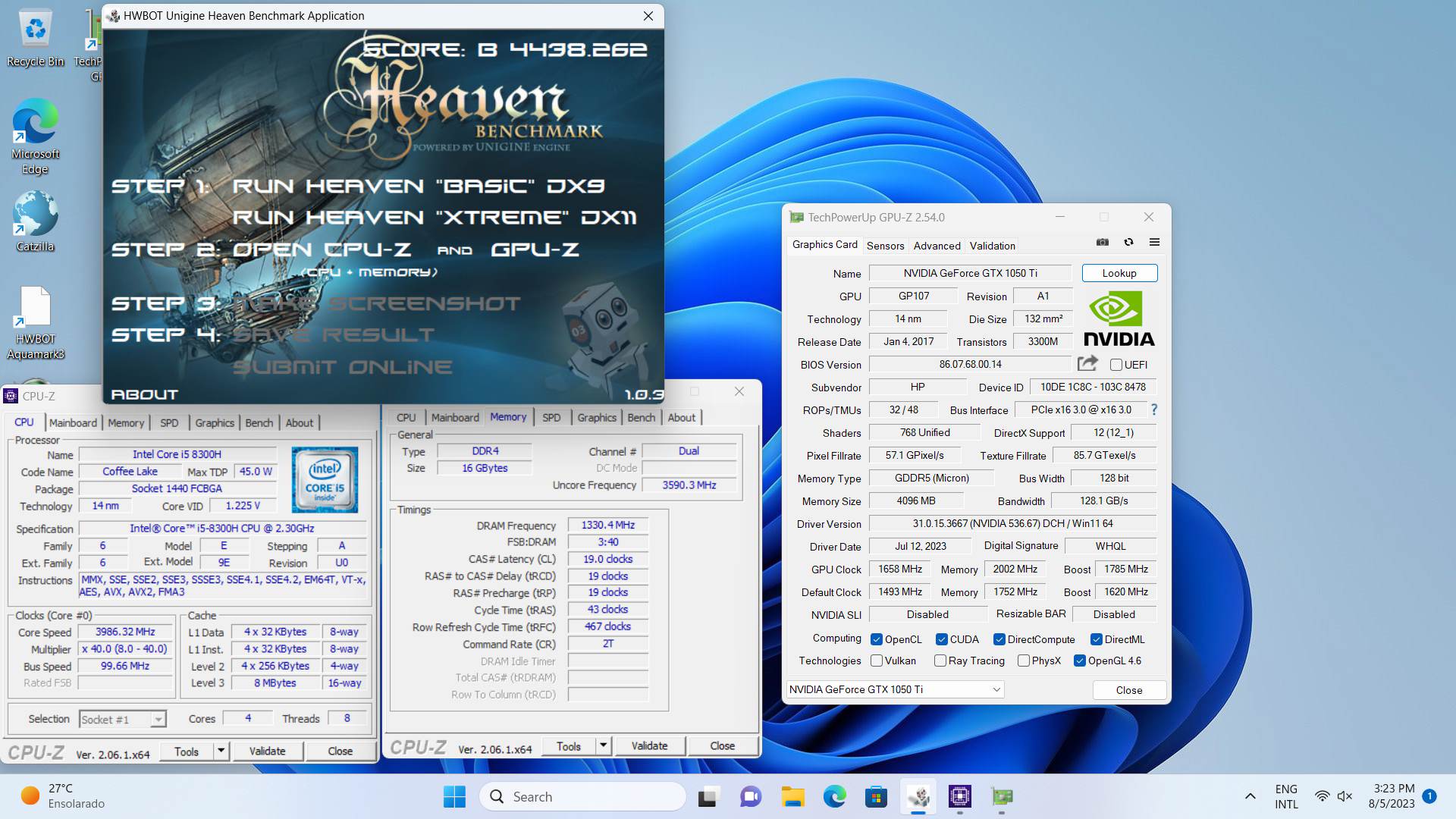
Task: Toggle PhysX checkbox
Action: (x=1024, y=661)
